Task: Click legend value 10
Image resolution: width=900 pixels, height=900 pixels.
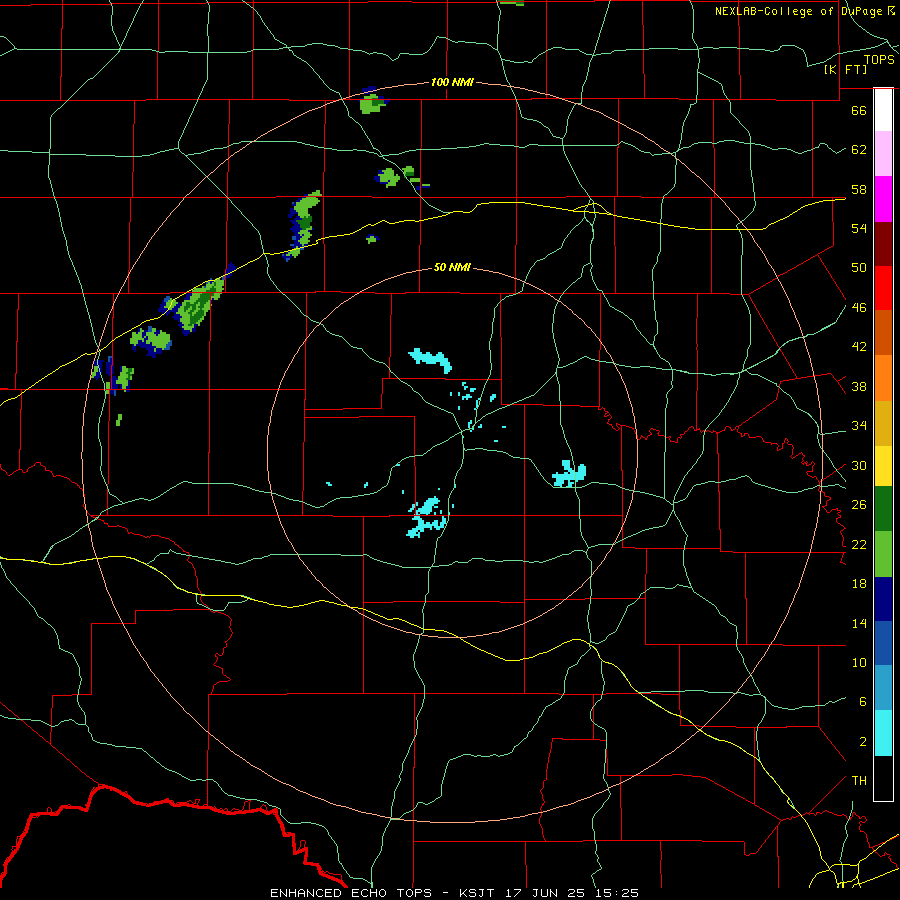Action: pyautogui.click(x=859, y=663)
